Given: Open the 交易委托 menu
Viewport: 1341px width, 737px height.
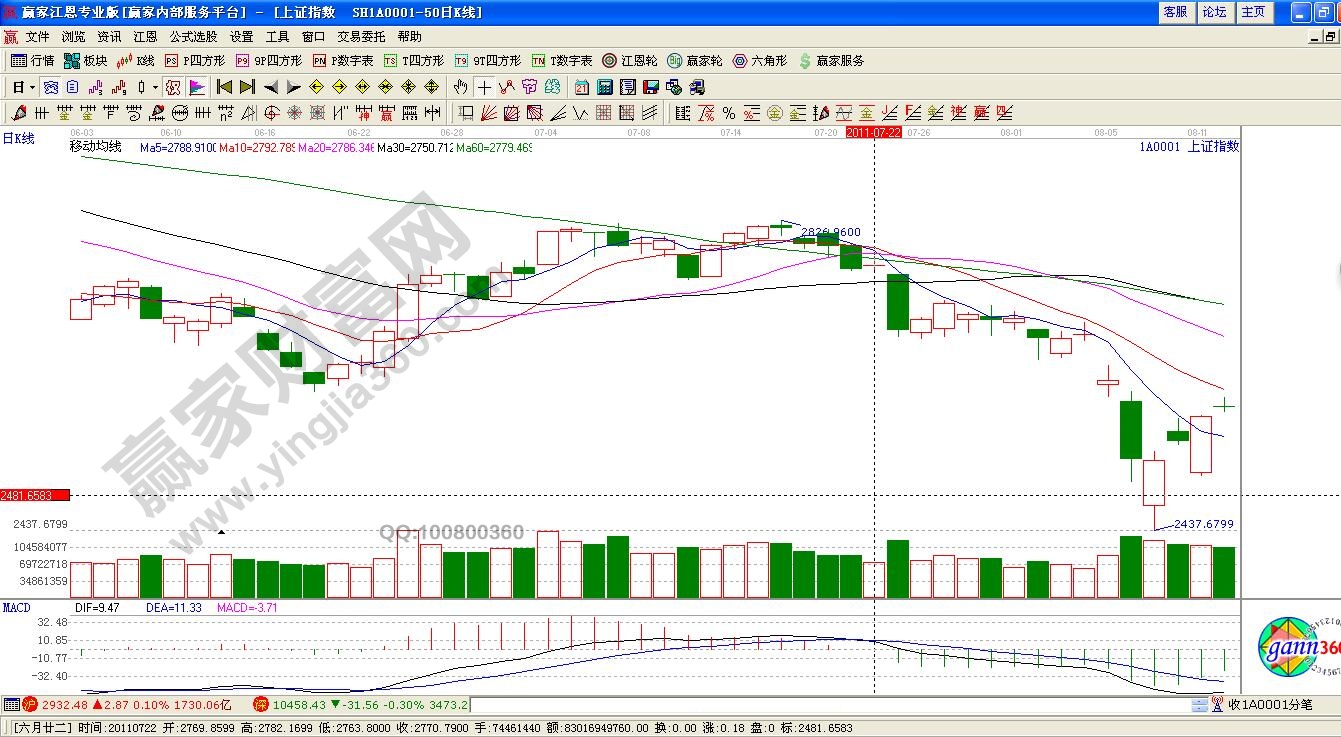Looking at the screenshot, I should (360, 37).
